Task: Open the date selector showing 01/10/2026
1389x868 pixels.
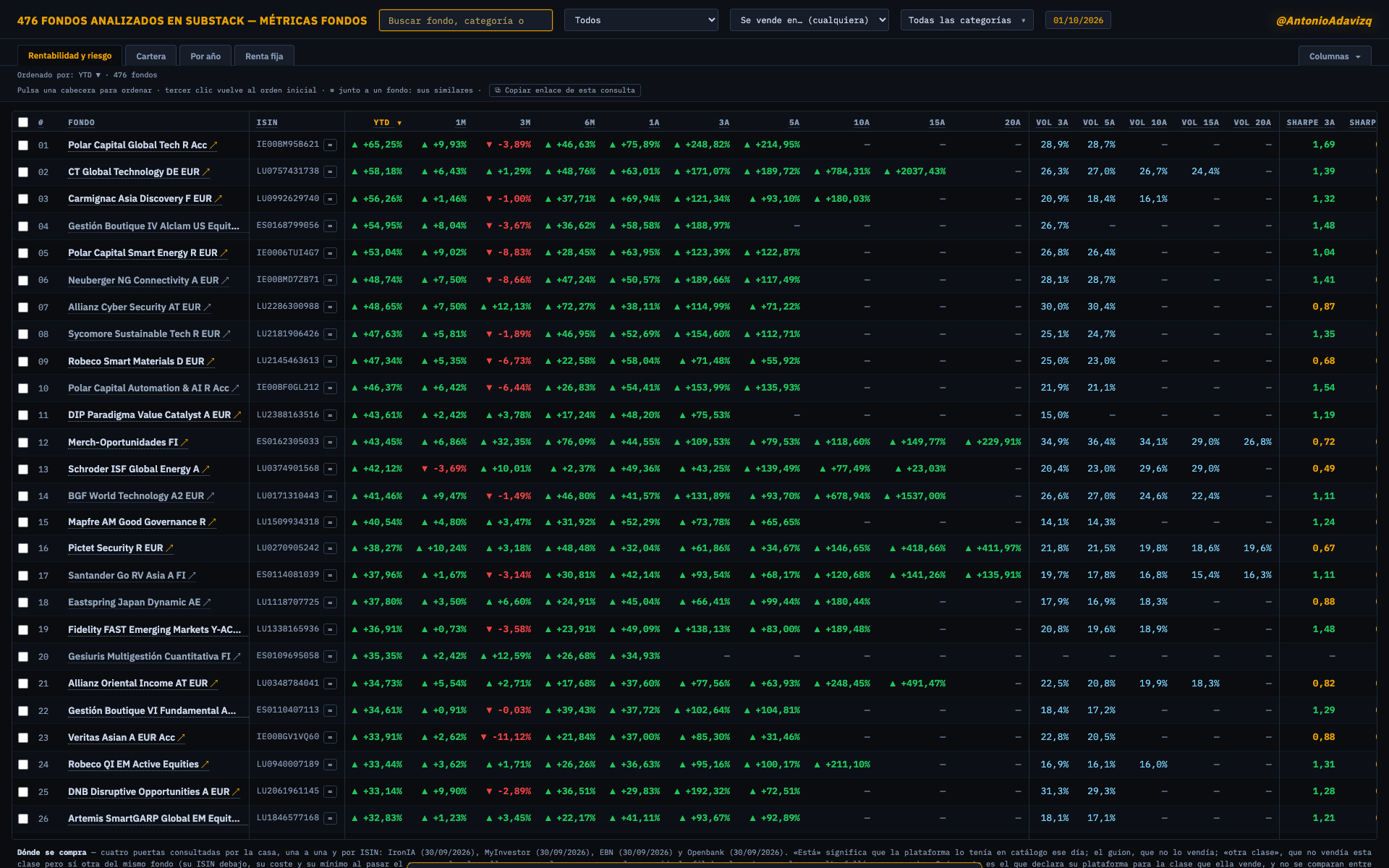Action: 1078,20
